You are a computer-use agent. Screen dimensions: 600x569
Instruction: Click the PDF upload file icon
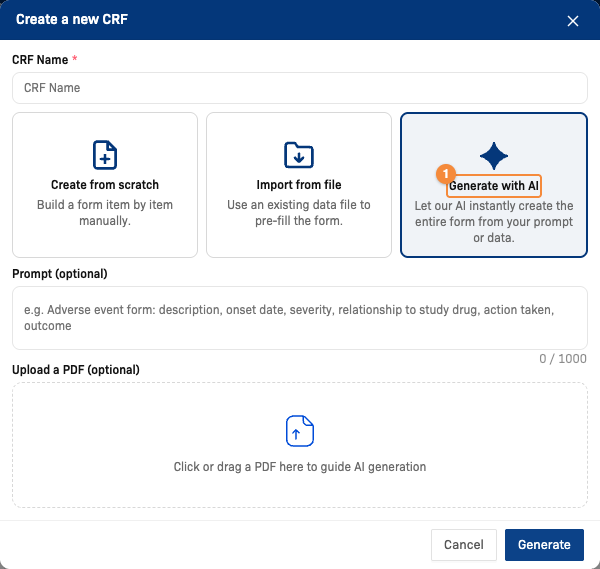click(x=300, y=431)
